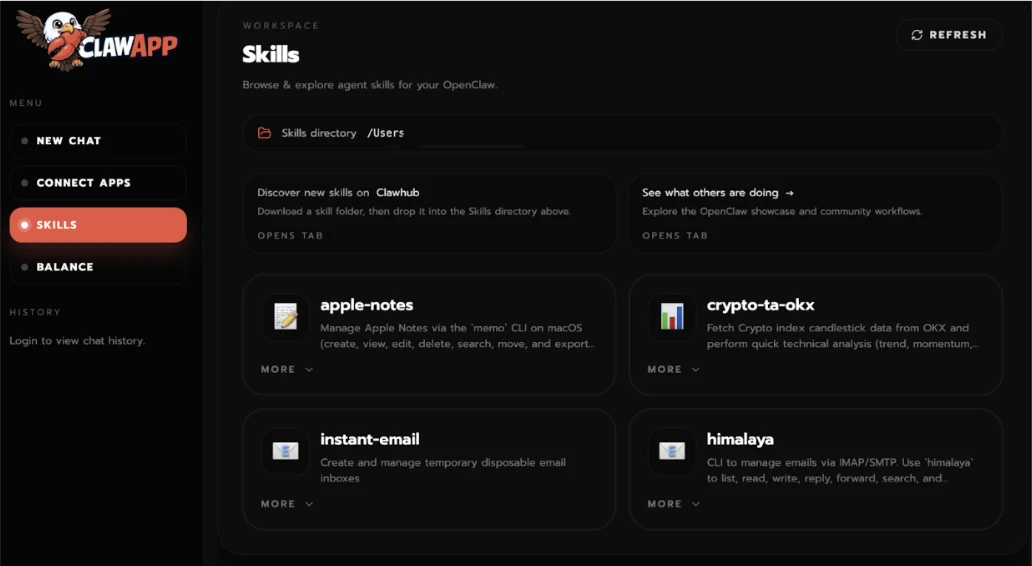Click the instant-email envelope icon
The image size is (1032, 566).
pyautogui.click(x=286, y=451)
